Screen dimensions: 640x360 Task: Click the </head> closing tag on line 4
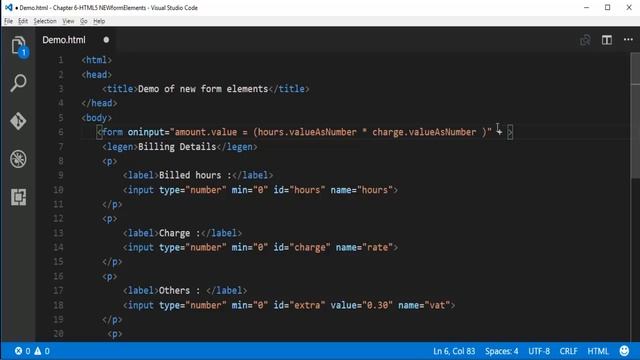coord(99,103)
